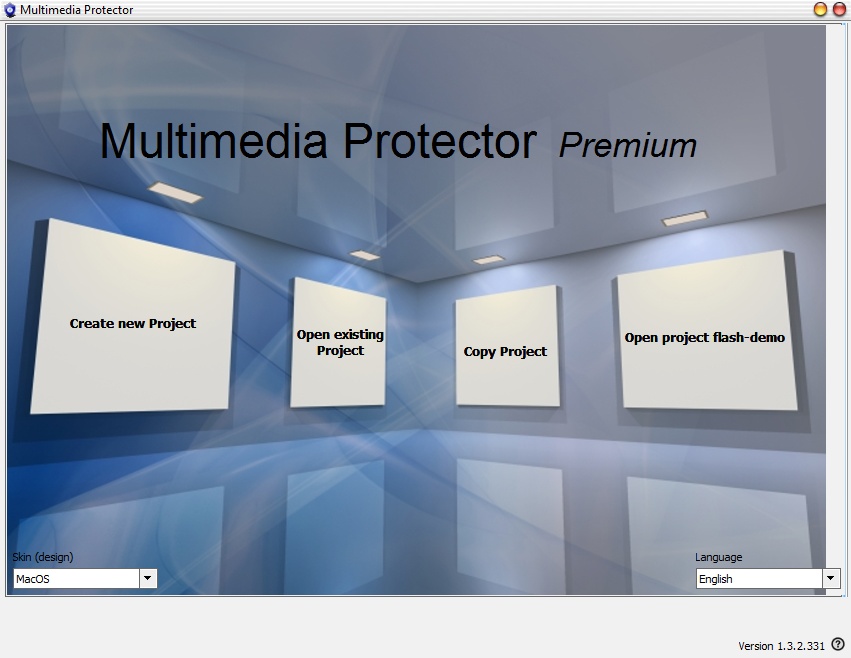Click the help question mark icon
The image size is (851, 658).
pyautogui.click(x=838, y=645)
